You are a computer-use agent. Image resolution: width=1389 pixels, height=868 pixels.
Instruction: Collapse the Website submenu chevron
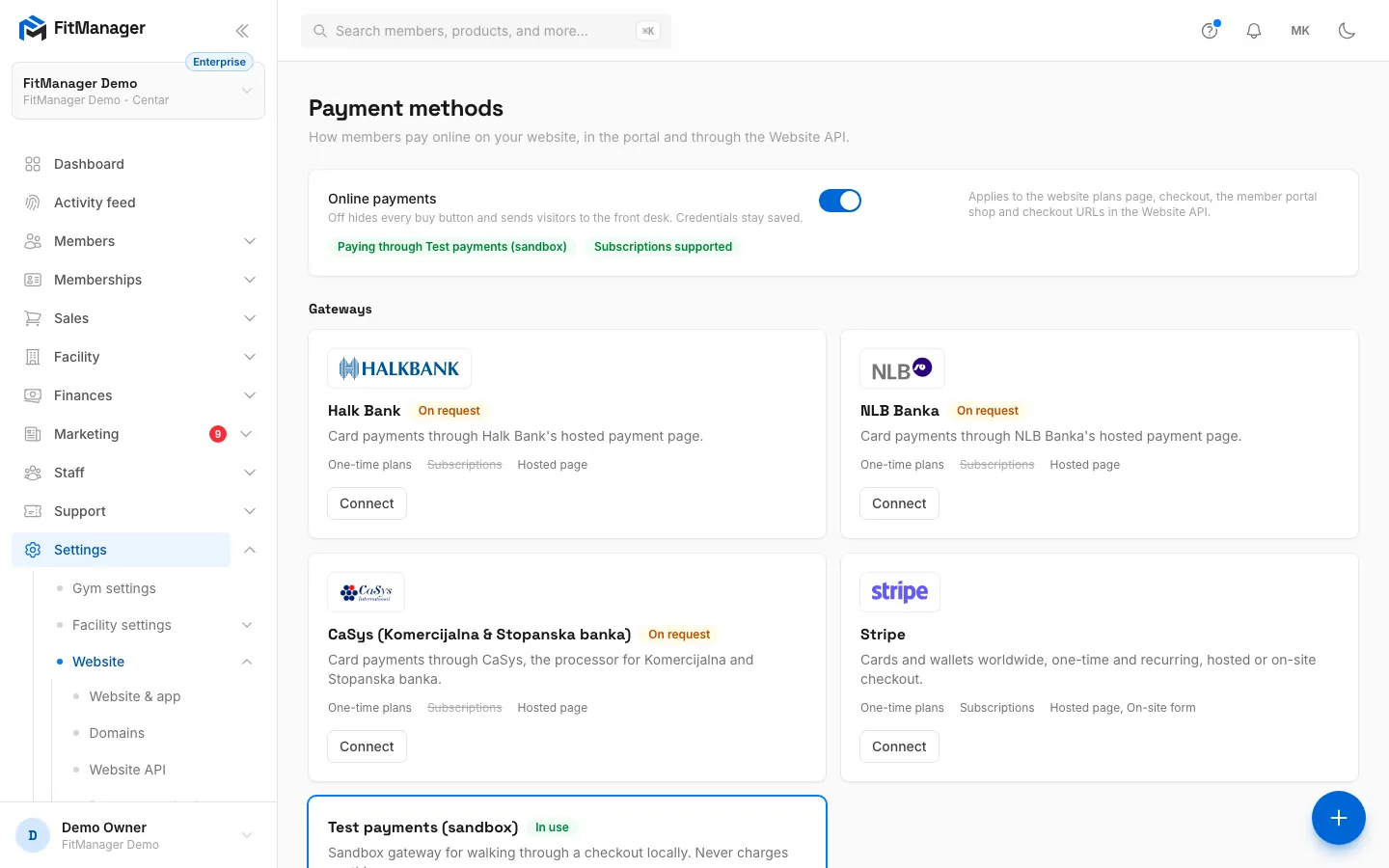[247, 662]
